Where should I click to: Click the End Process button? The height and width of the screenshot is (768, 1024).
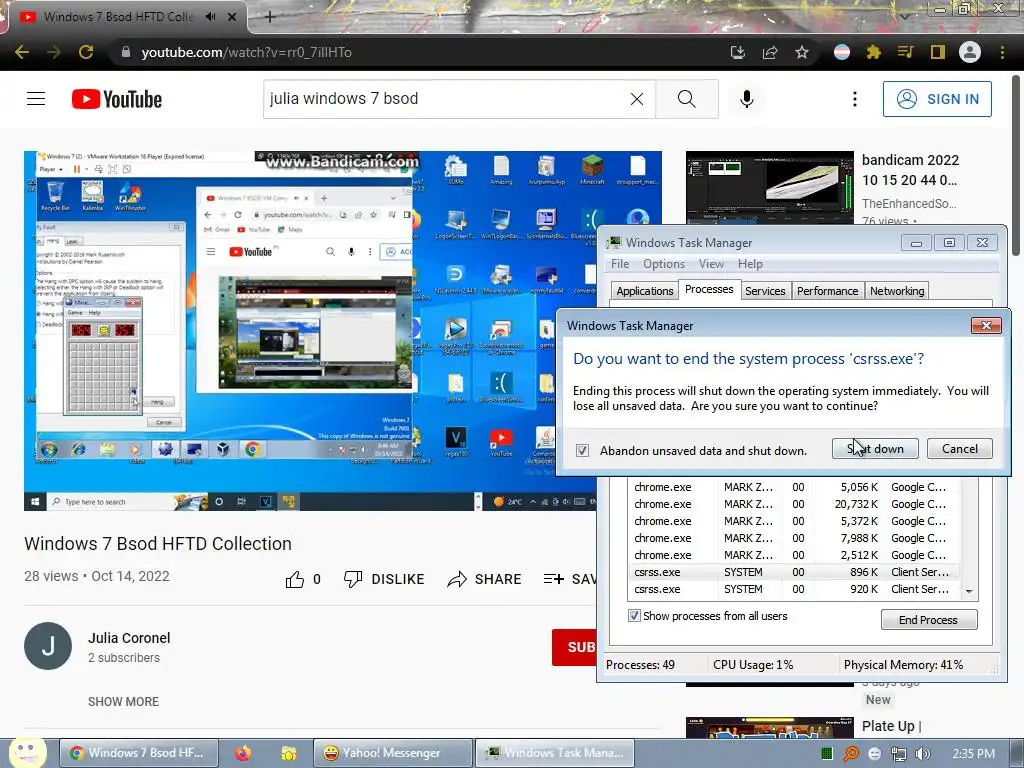click(929, 620)
